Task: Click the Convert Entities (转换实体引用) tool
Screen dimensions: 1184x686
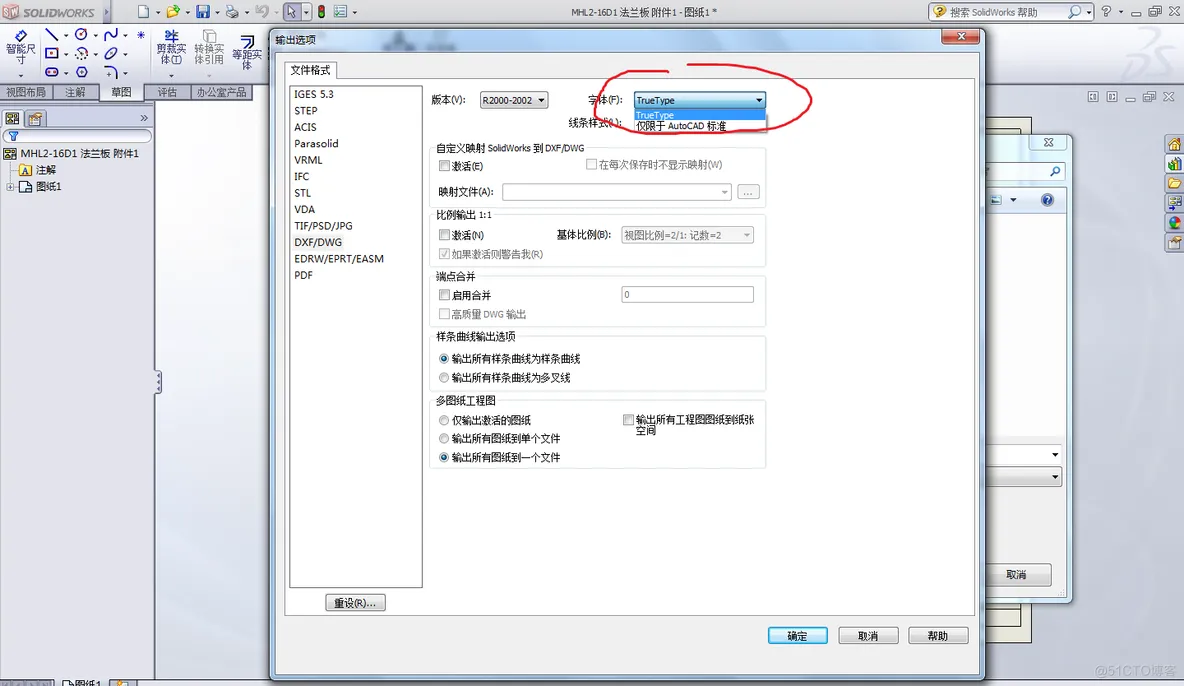Action: tap(209, 48)
